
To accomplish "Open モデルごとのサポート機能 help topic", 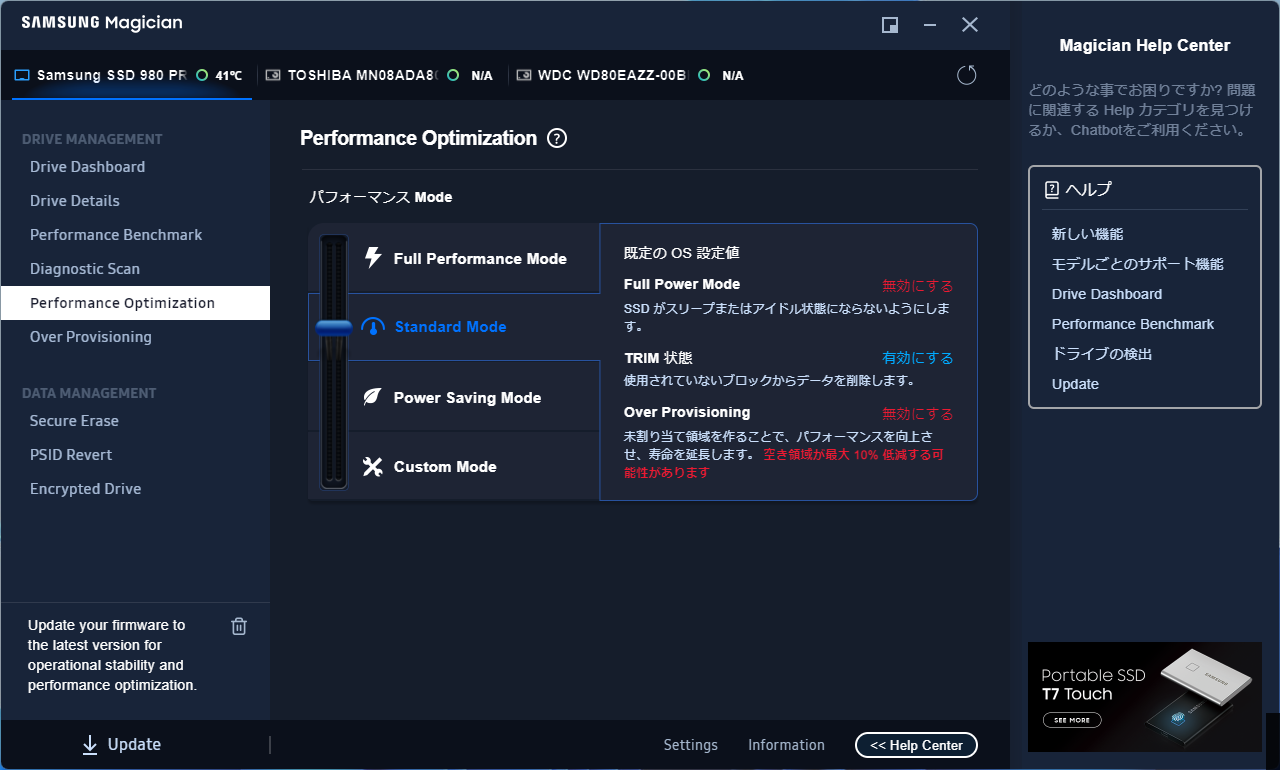I will tap(1138, 264).
